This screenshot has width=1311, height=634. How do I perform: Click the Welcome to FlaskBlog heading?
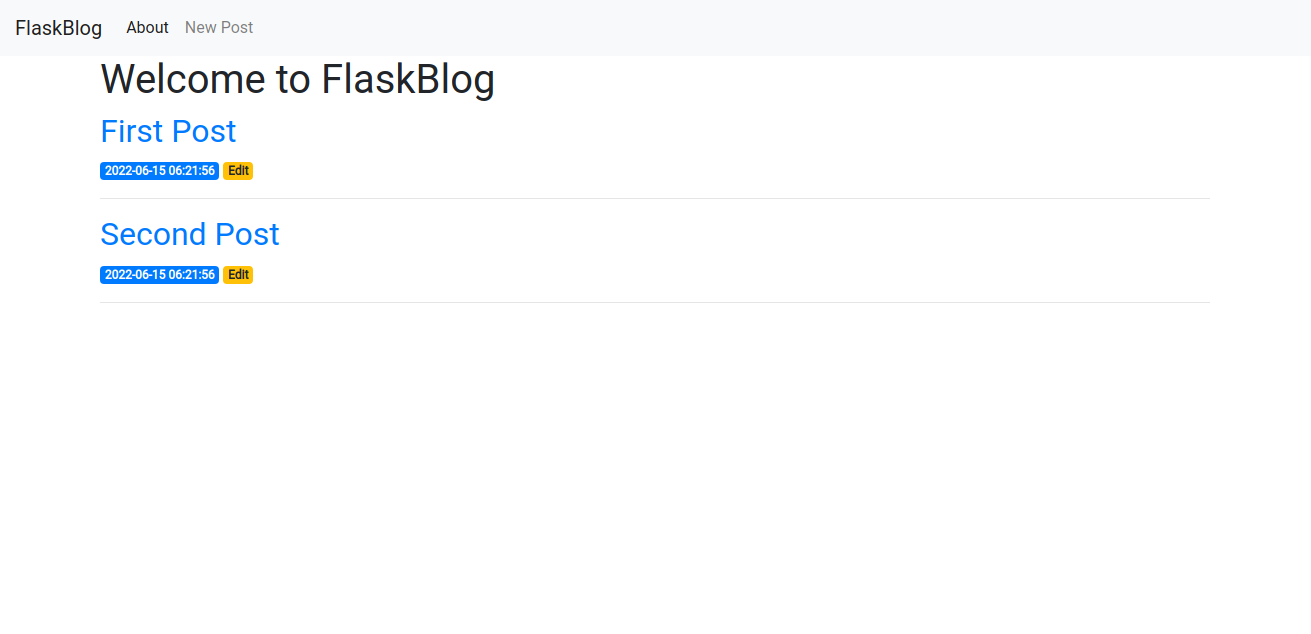coord(297,79)
